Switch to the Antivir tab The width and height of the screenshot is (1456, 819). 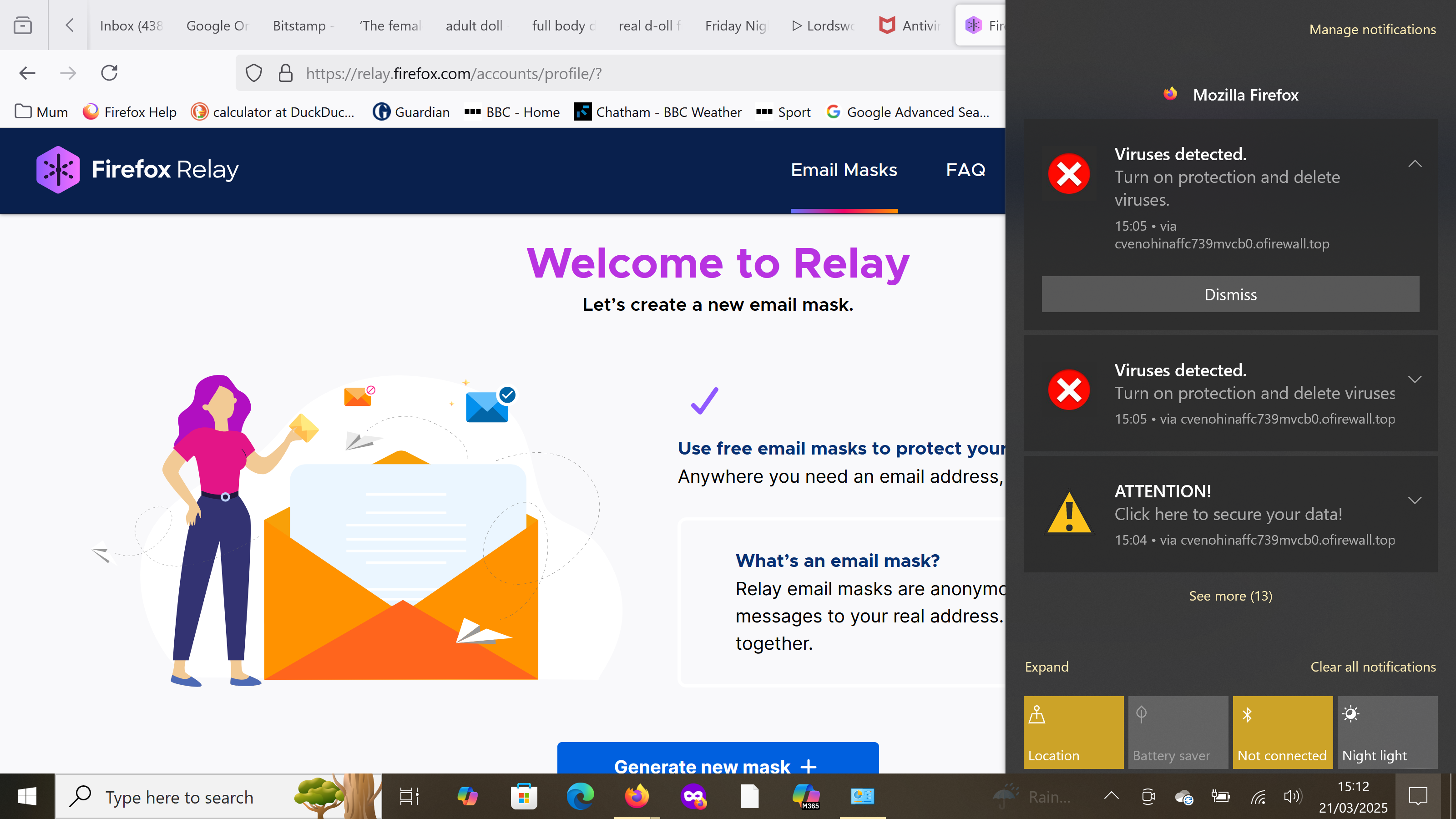(x=910, y=25)
